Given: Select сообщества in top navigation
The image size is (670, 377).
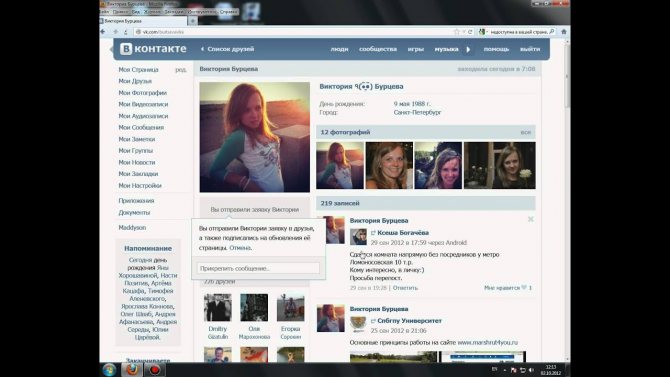Looking at the screenshot, I should [378, 49].
